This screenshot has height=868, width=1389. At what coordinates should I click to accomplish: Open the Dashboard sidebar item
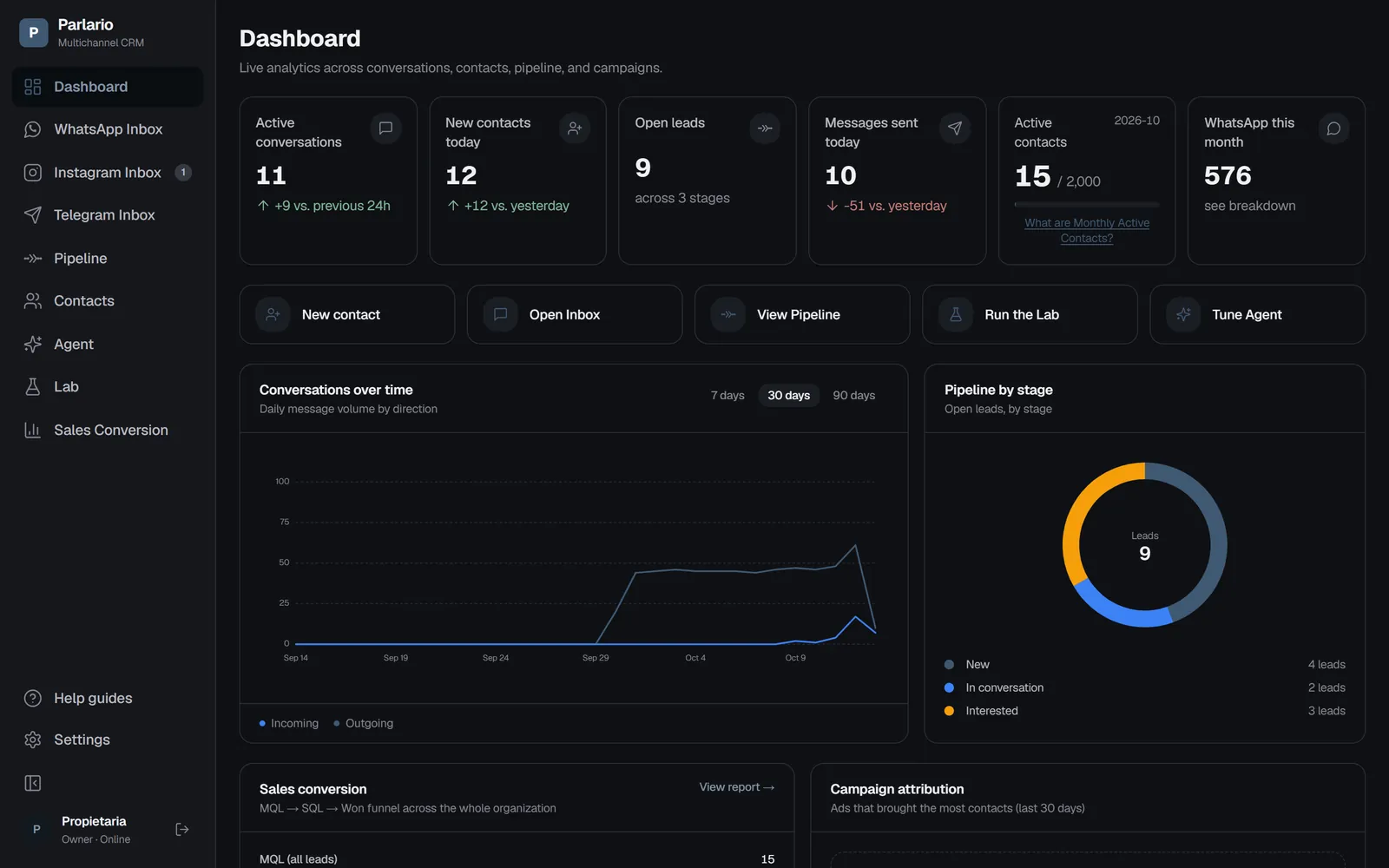tap(108, 87)
